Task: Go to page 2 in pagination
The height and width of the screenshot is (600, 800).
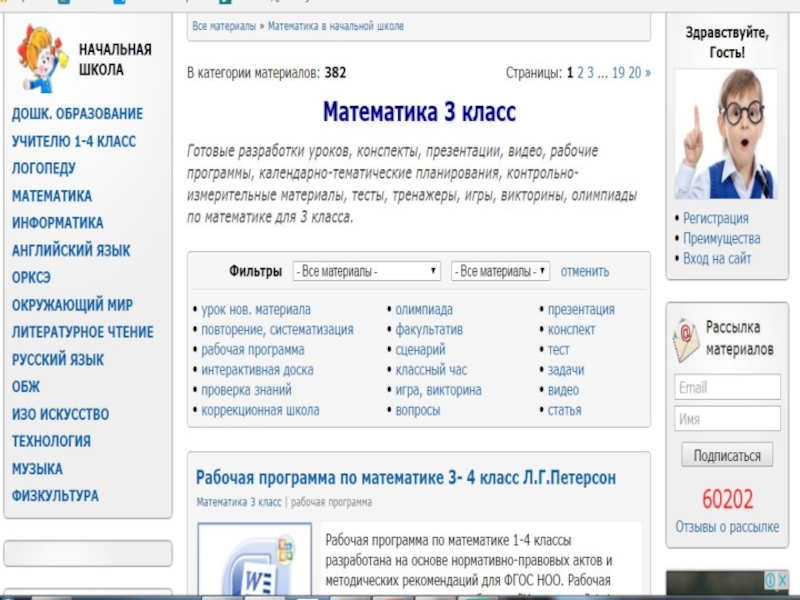Action: [x=580, y=73]
